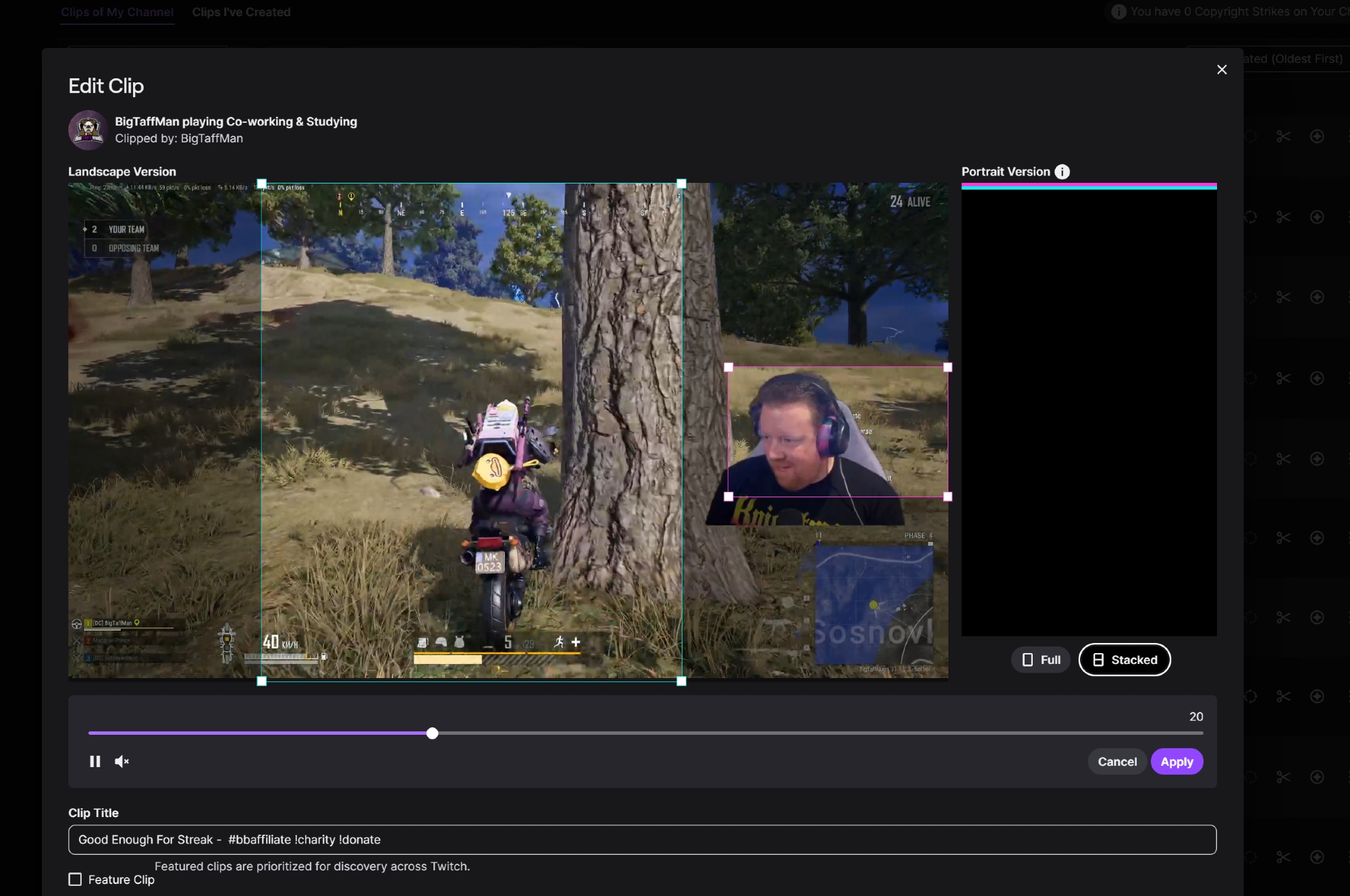Focus the Clip Title text field
1350x896 pixels.
click(x=641, y=839)
